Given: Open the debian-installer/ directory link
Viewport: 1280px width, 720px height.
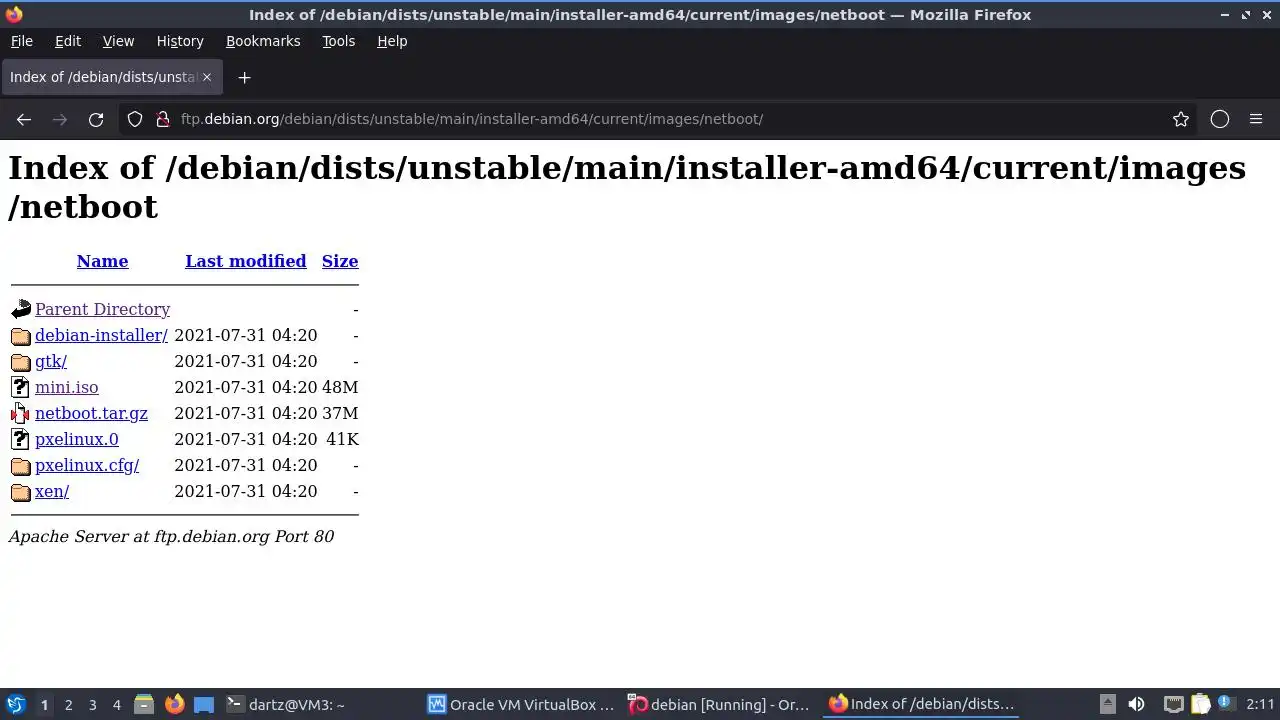Looking at the screenshot, I should pos(101,335).
